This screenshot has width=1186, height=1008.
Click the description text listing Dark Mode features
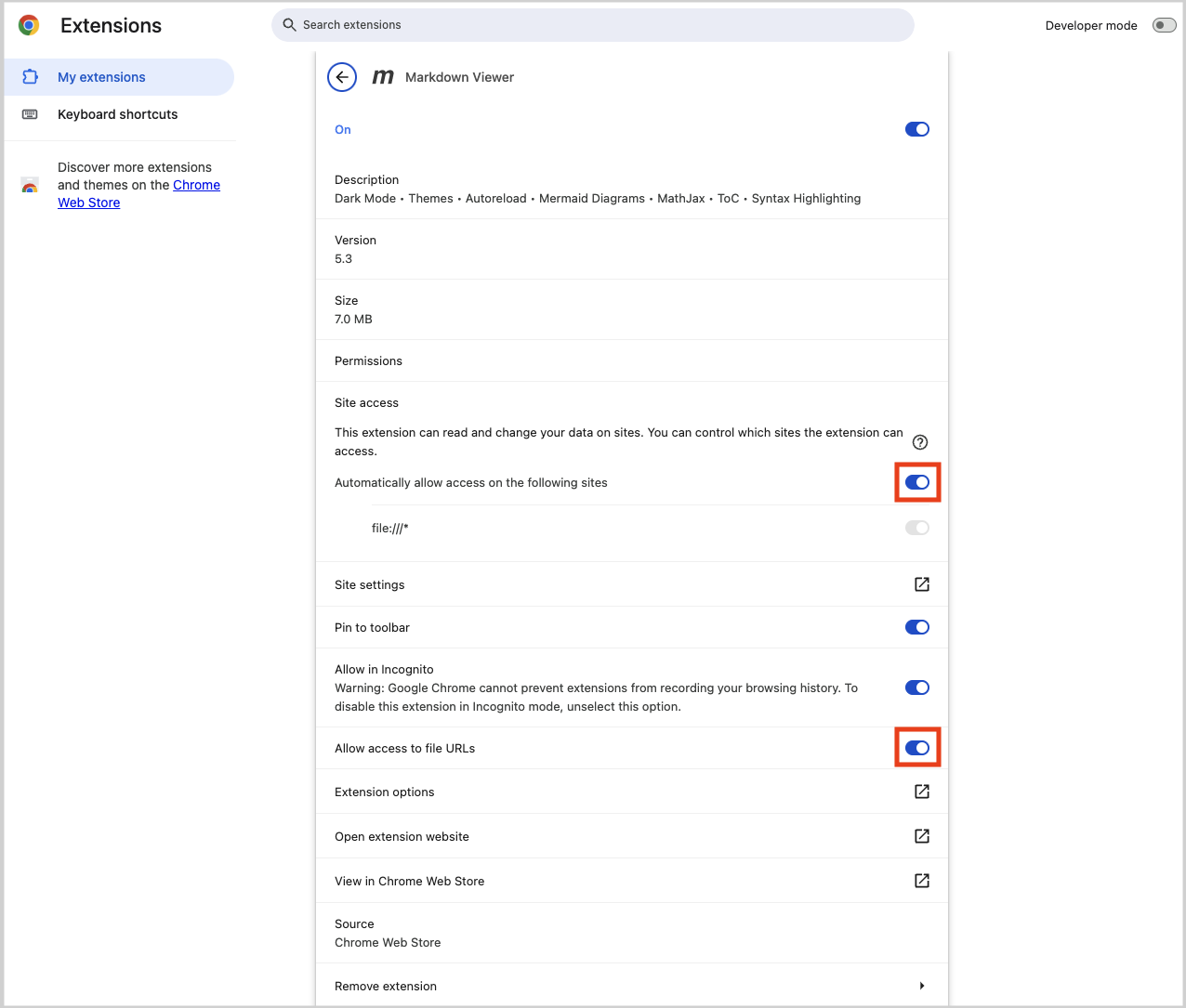click(598, 198)
